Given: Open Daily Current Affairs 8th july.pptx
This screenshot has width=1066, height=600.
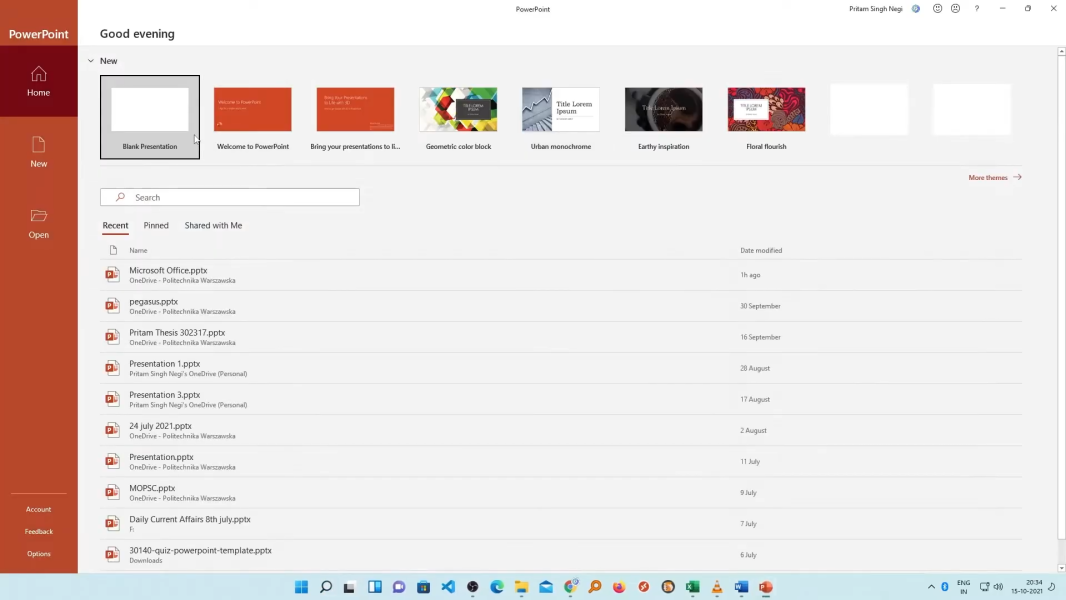Looking at the screenshot, I should point(561,524).
